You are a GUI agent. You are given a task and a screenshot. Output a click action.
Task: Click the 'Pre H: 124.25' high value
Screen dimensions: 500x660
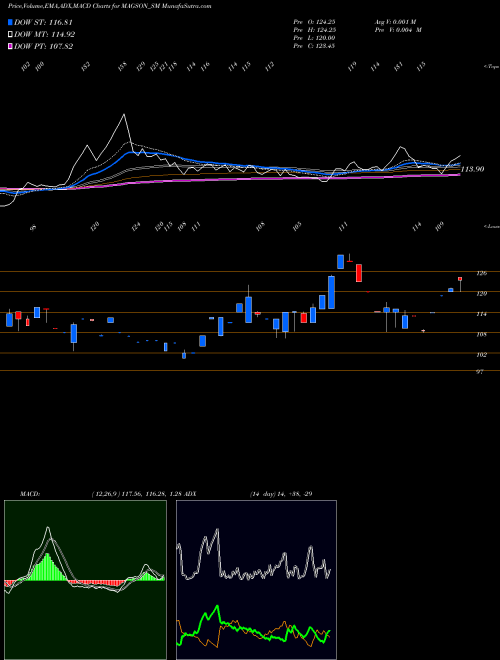(x=314, y=30)
